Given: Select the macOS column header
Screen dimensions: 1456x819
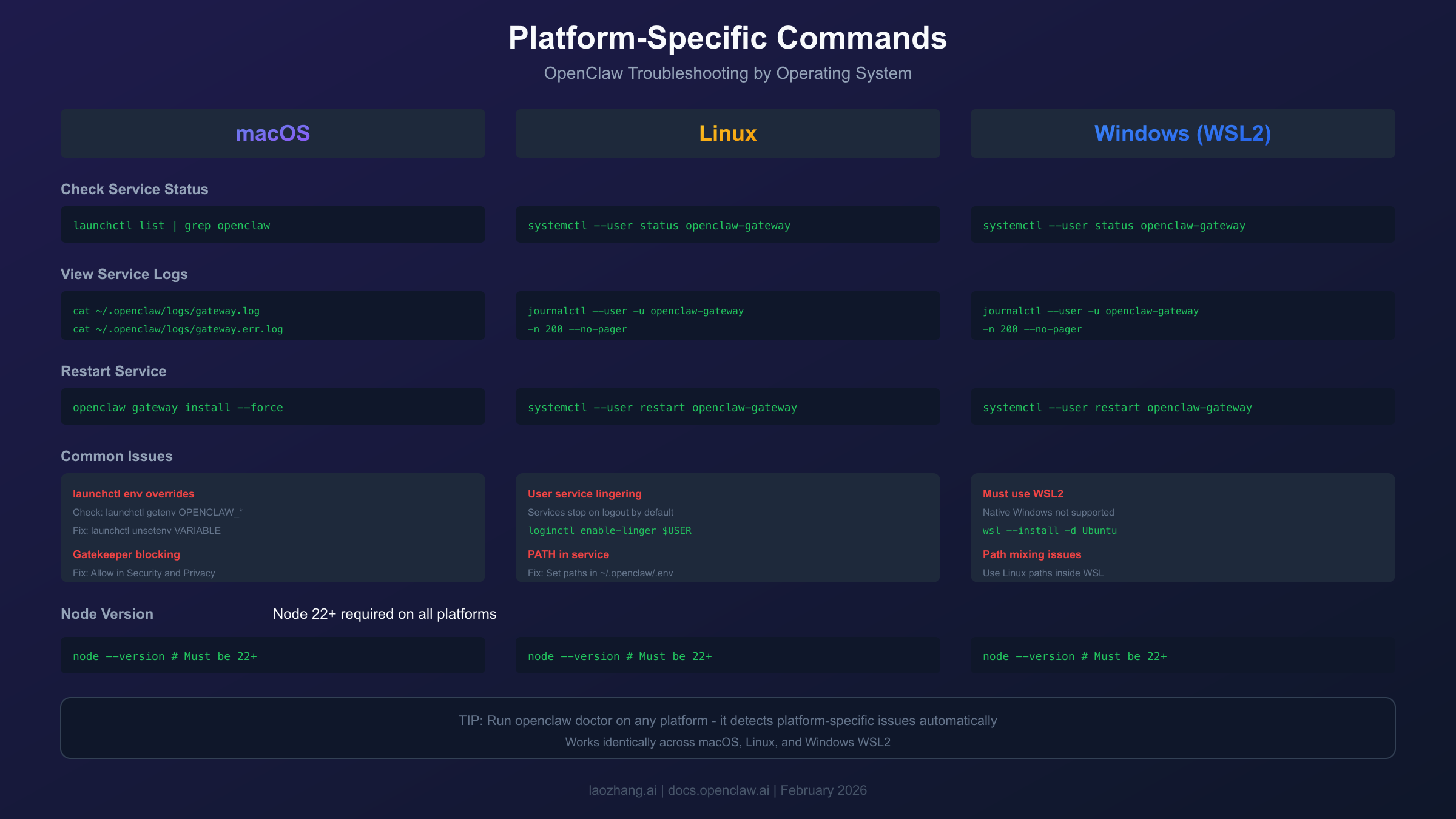Looking at the screenshot, I should pos(272,133).
